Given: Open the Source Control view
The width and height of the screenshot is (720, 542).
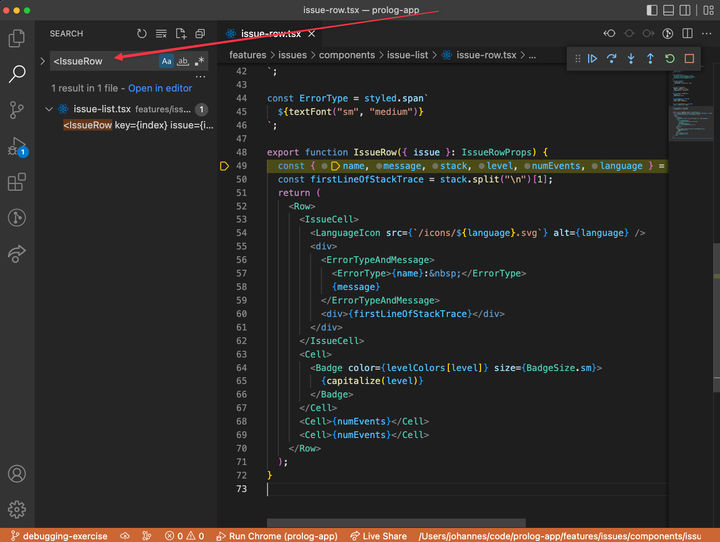Looking at the screenshot, I should pyautogui.click(x=17, y=110).
